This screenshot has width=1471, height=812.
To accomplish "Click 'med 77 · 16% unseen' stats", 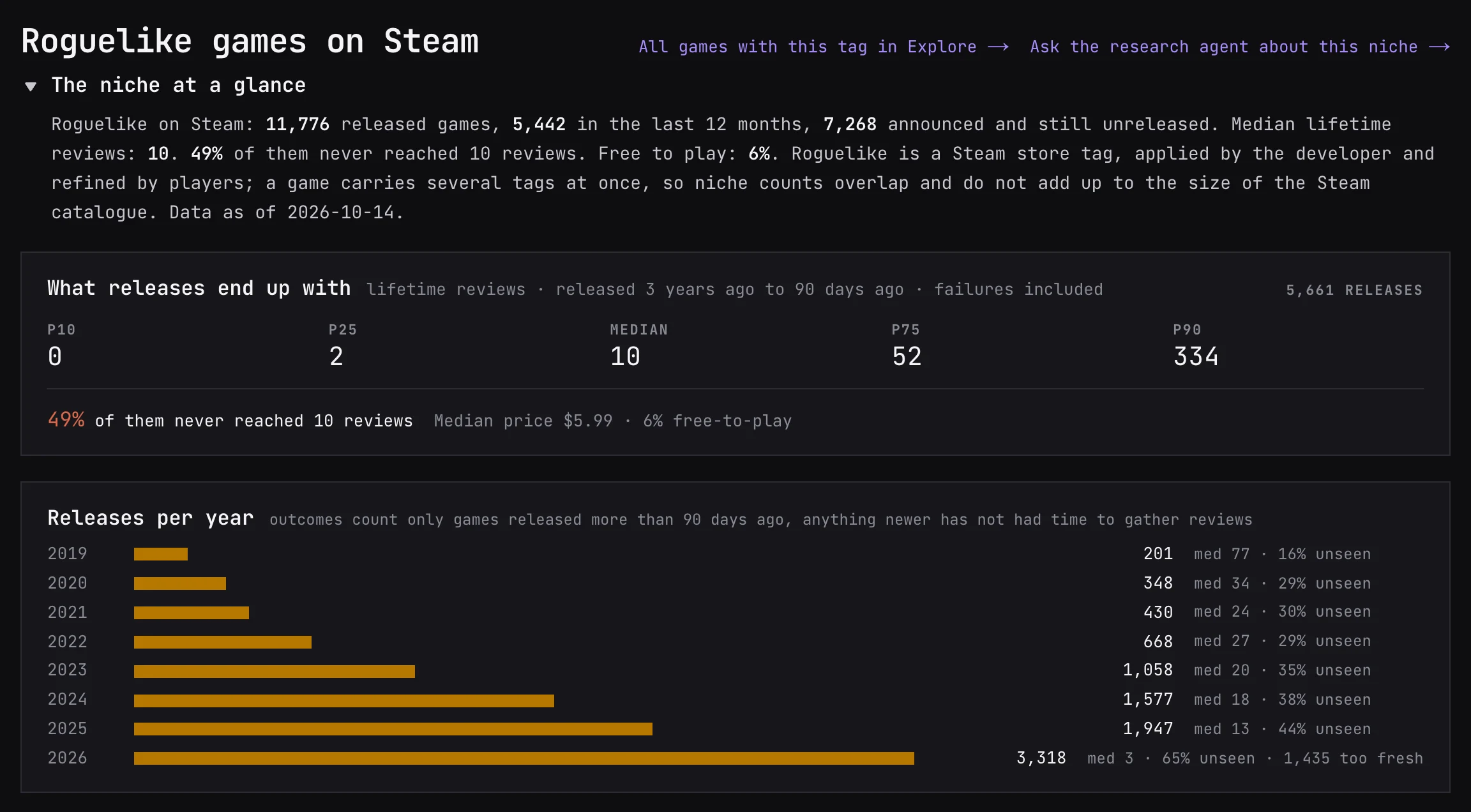I will 1282,554.
